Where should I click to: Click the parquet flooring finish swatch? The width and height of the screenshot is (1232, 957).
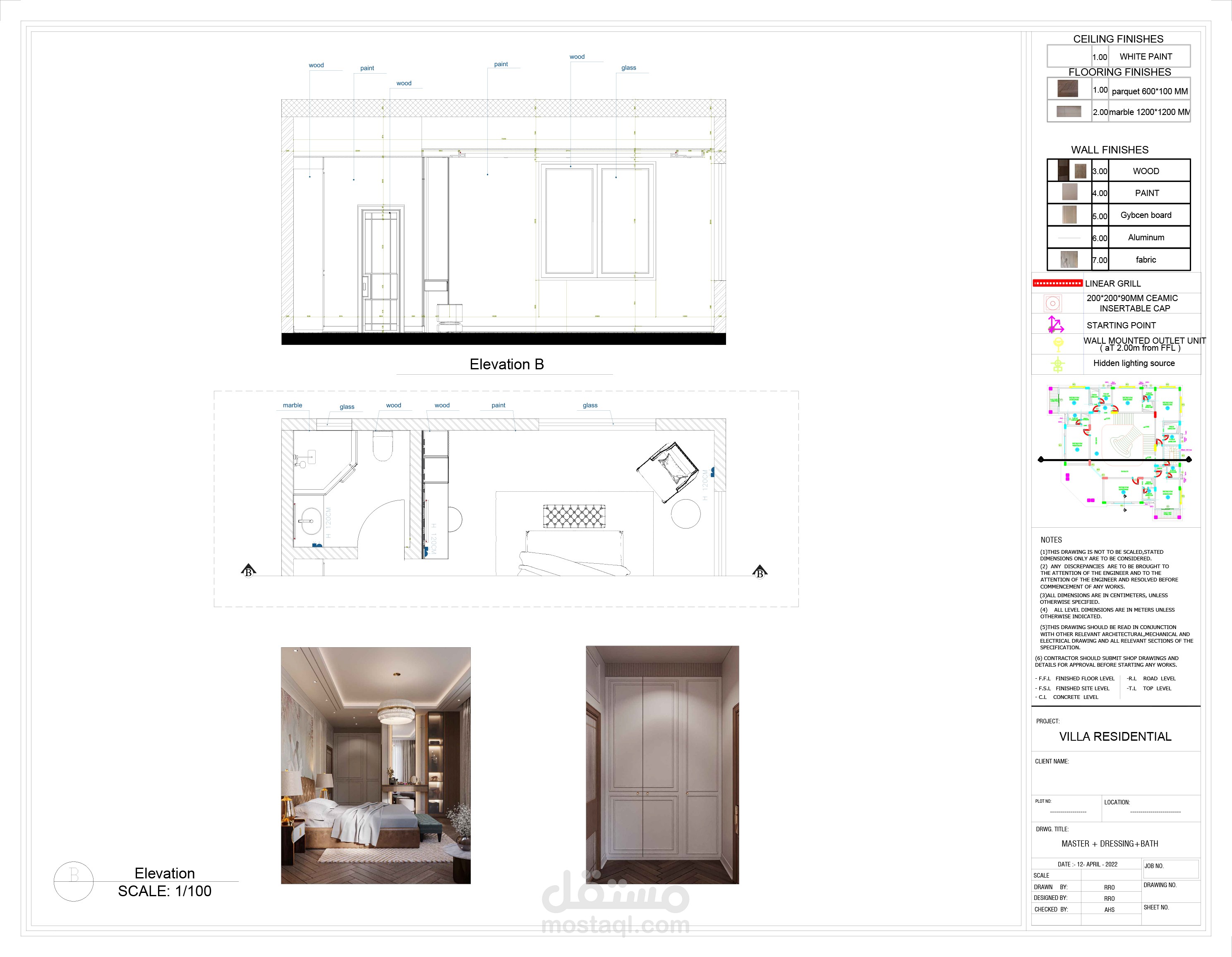(x=1067, y=89)
